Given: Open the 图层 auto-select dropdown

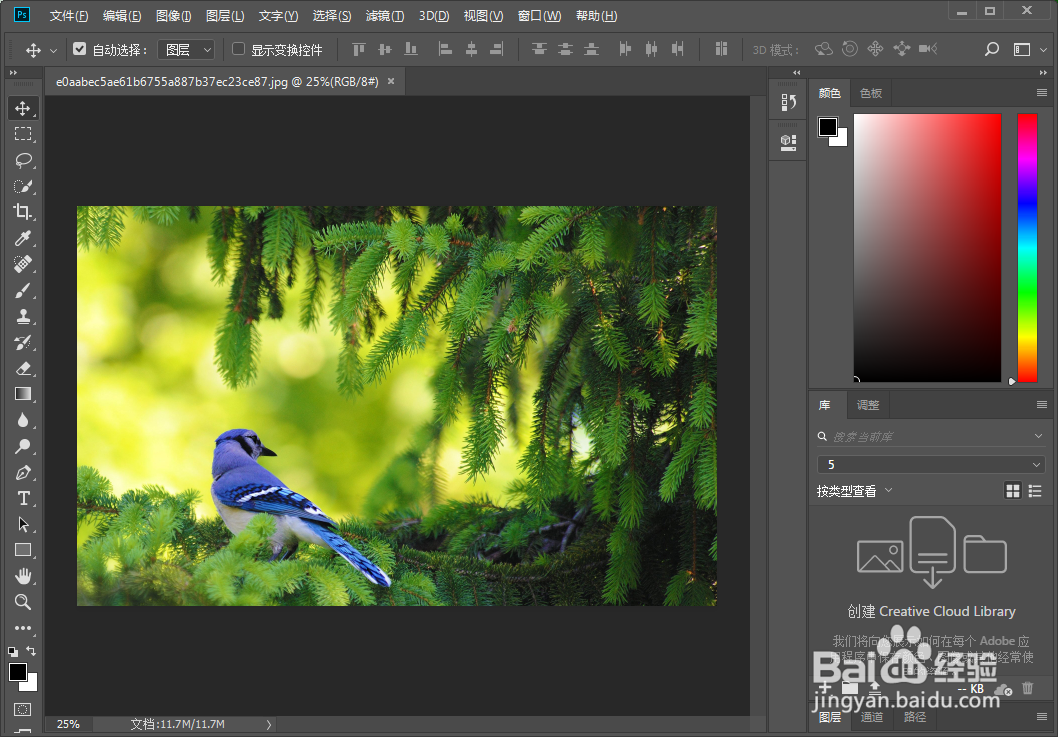Looking at the screenshot, I should pos(186,49).
